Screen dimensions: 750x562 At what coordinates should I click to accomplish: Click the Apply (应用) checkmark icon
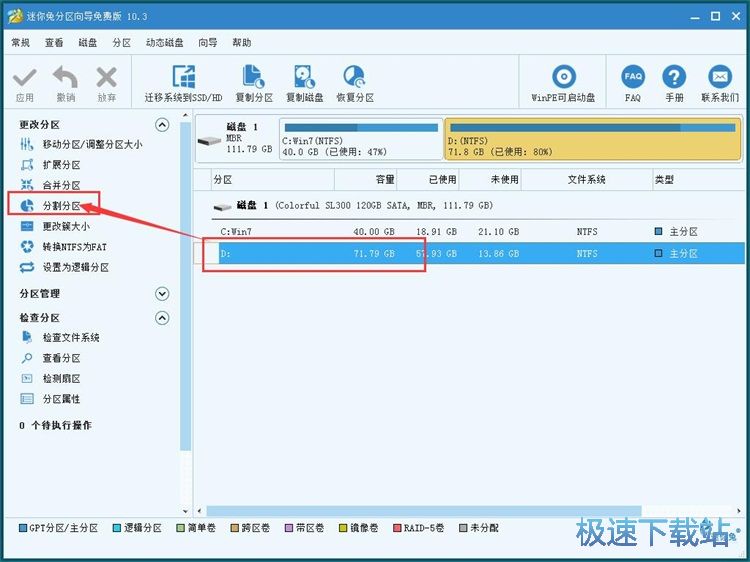(x=24, y=78)
